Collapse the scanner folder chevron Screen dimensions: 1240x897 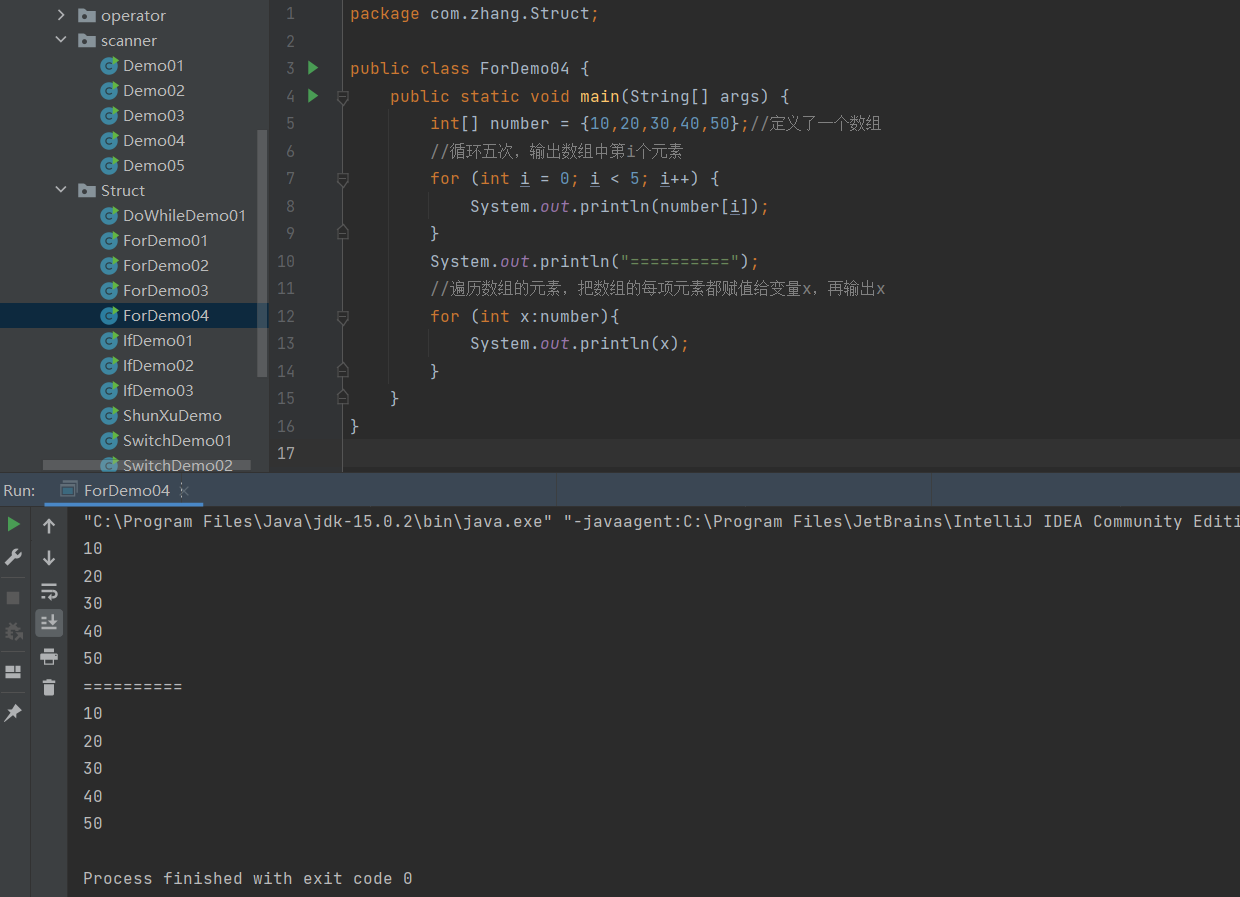click(61, 41)
